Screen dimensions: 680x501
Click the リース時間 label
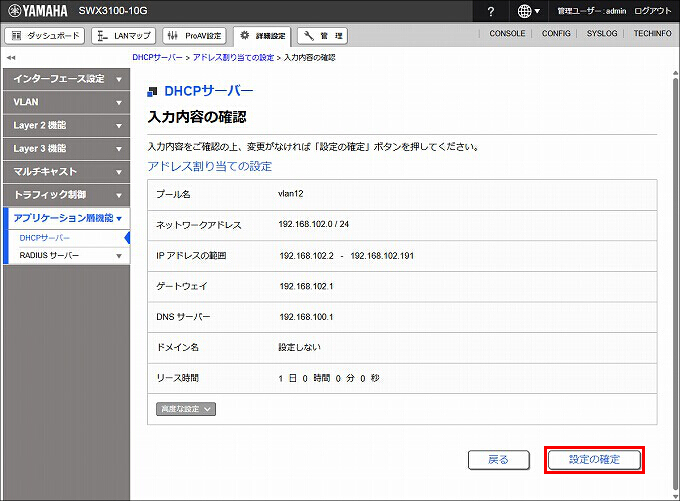[177, 378]
